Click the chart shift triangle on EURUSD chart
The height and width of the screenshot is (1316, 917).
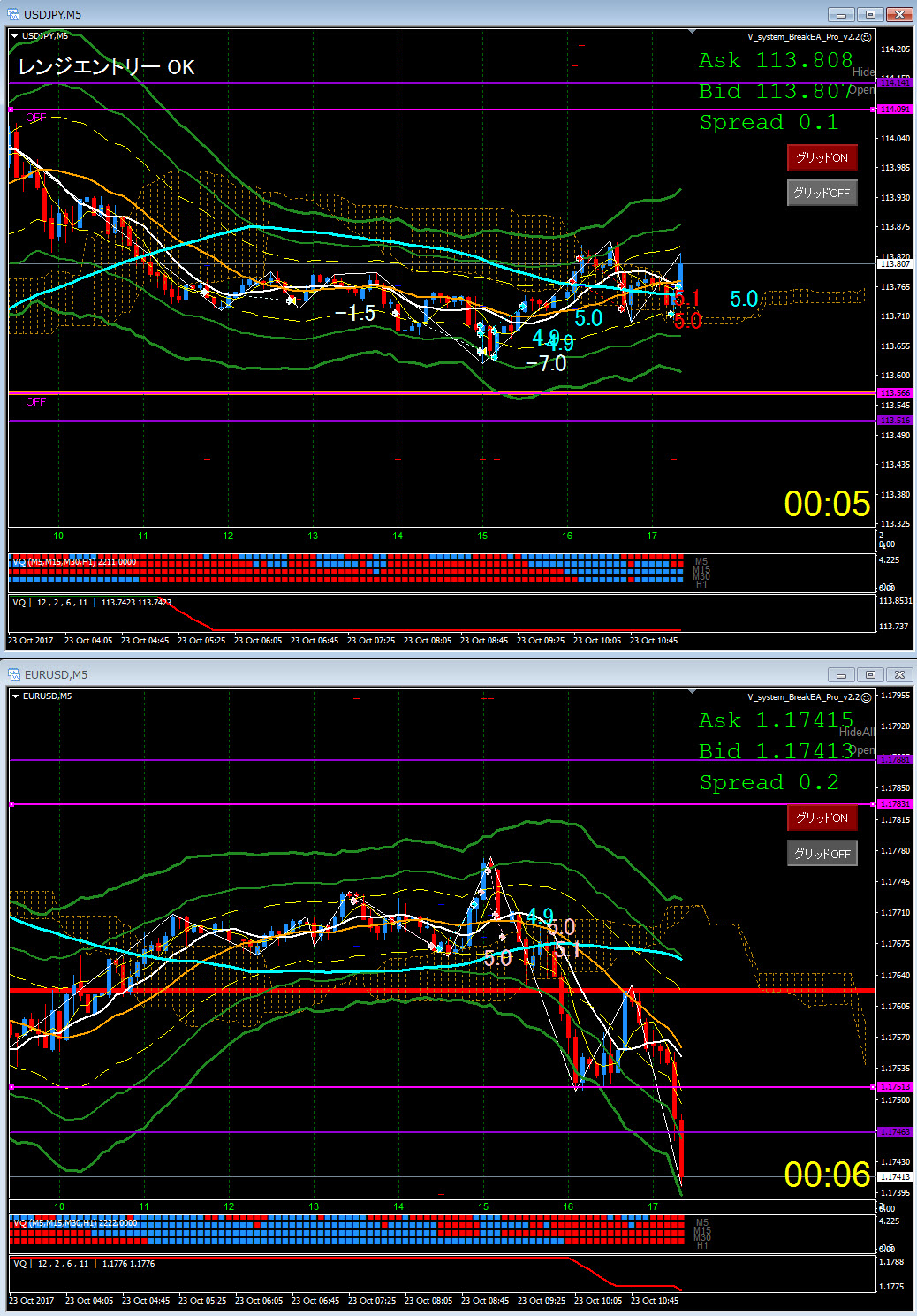click(x=692, y=692)
